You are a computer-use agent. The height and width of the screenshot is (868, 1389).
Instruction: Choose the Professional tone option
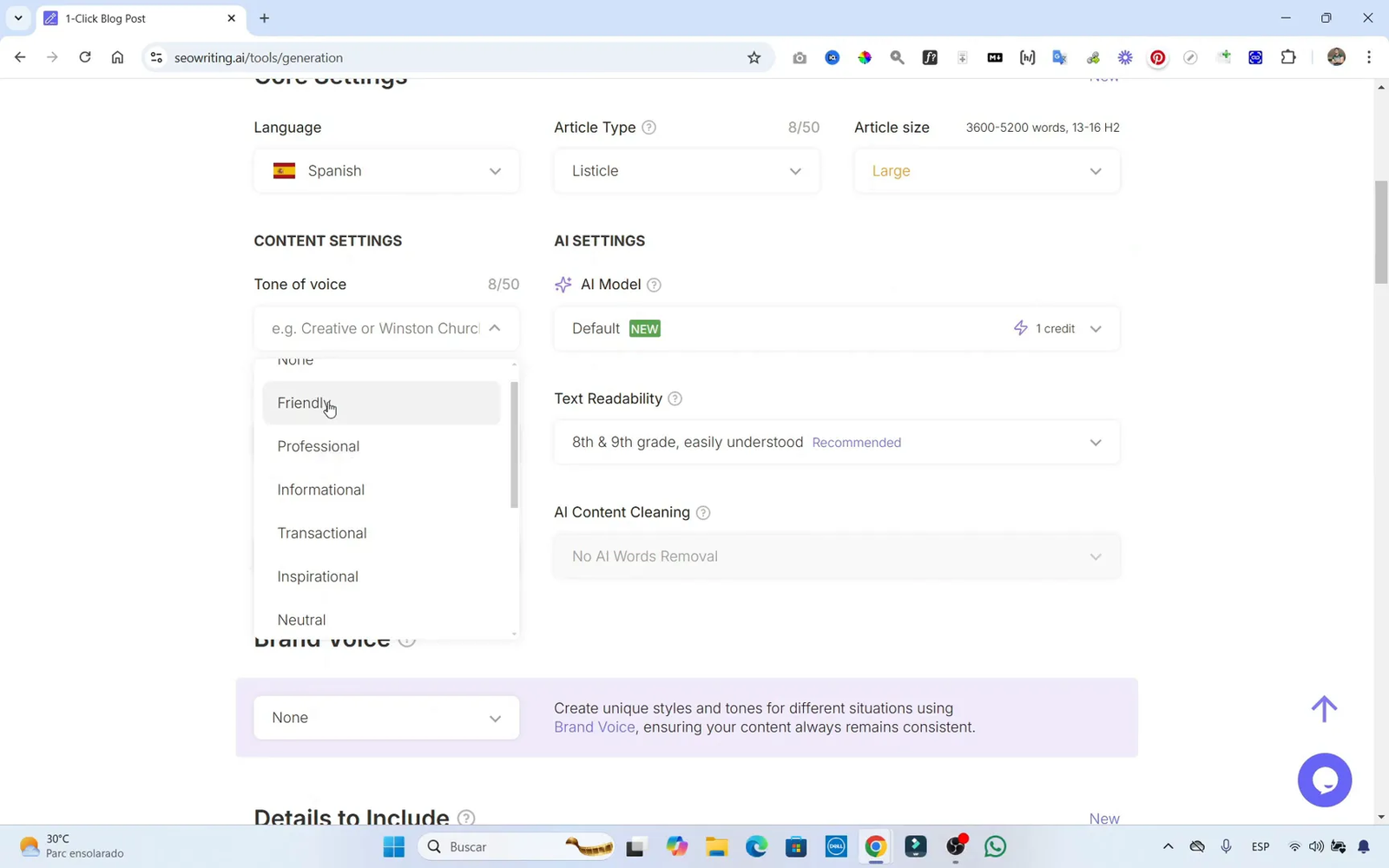319,446
